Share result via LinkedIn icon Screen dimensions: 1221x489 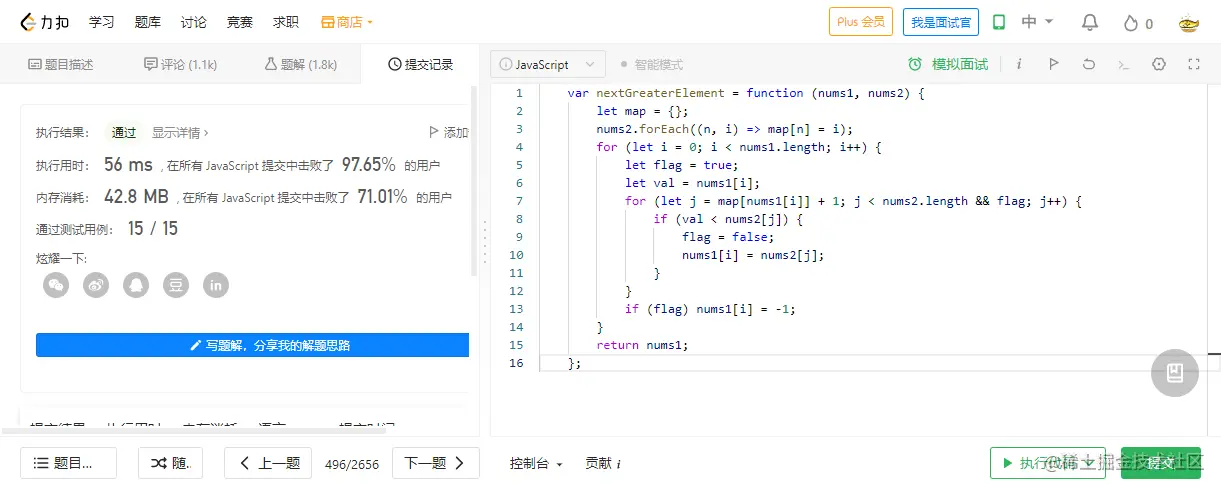[216, 285]
